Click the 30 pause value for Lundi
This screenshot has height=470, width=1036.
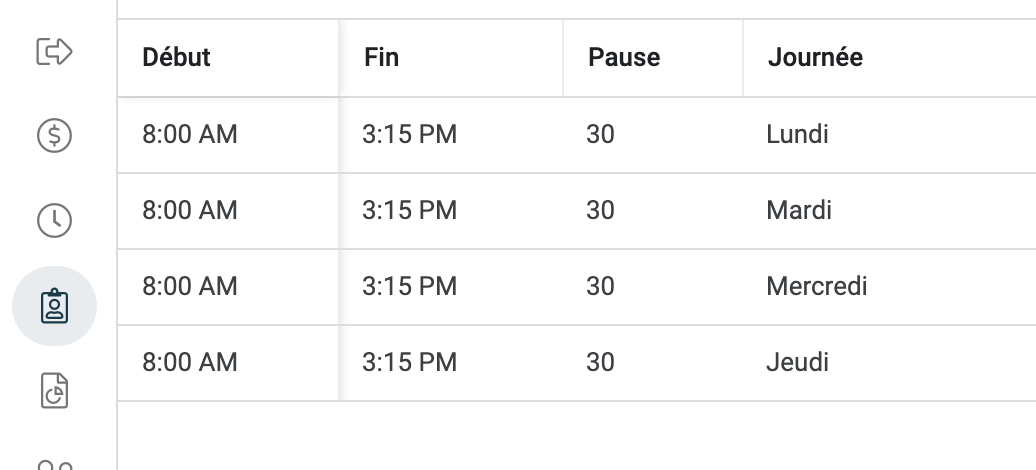tap(600, 134)
